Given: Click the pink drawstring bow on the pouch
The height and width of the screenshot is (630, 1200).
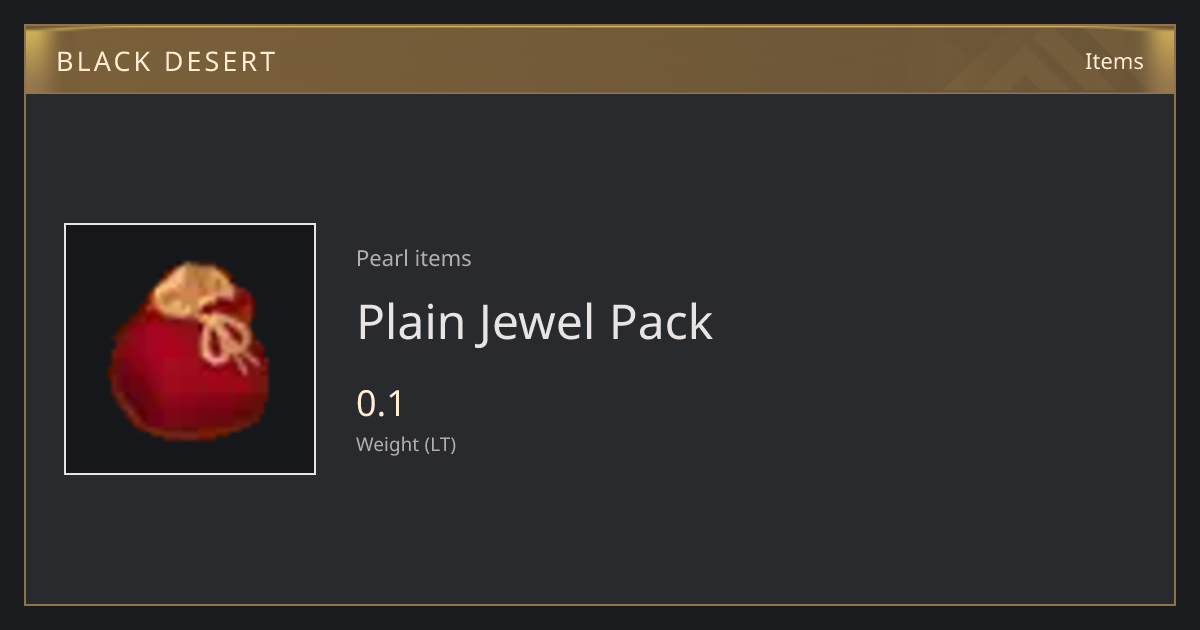Looking at the screenshot, I should coord(227,335).
